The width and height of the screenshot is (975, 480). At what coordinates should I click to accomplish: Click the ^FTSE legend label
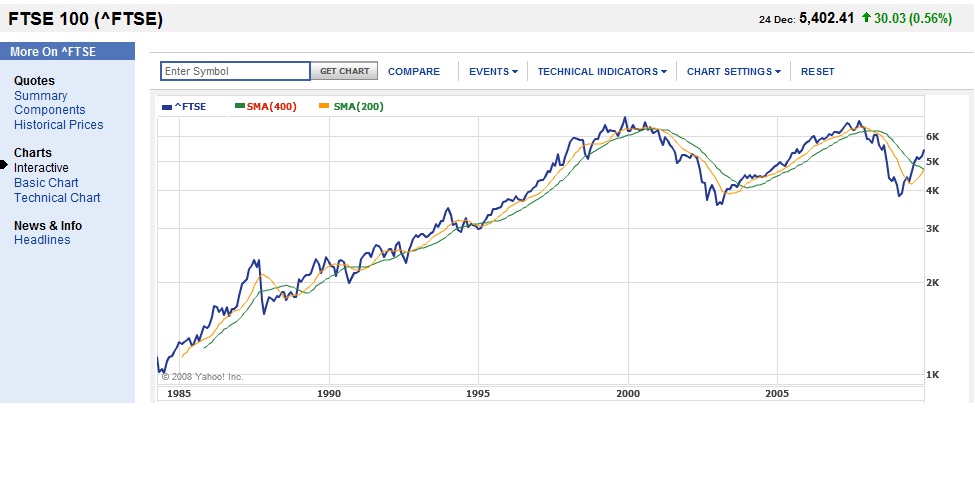(190, 107)
